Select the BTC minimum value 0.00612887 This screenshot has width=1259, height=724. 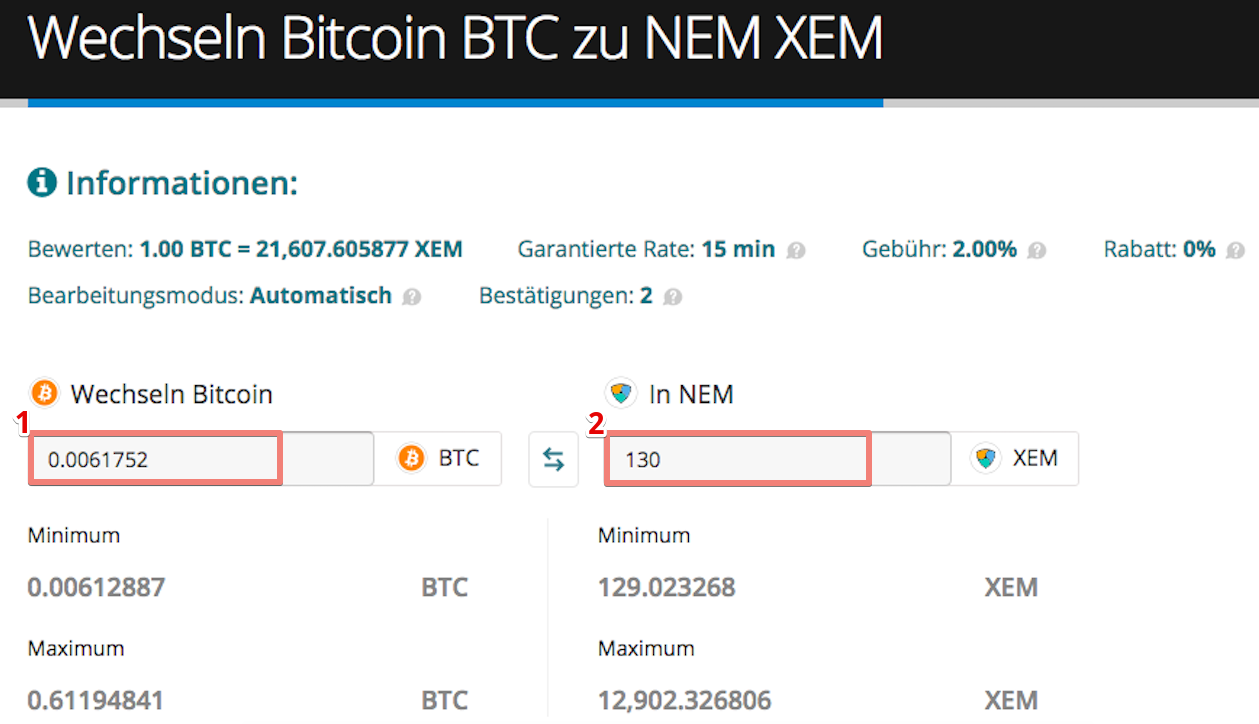[x=96, y=587]
